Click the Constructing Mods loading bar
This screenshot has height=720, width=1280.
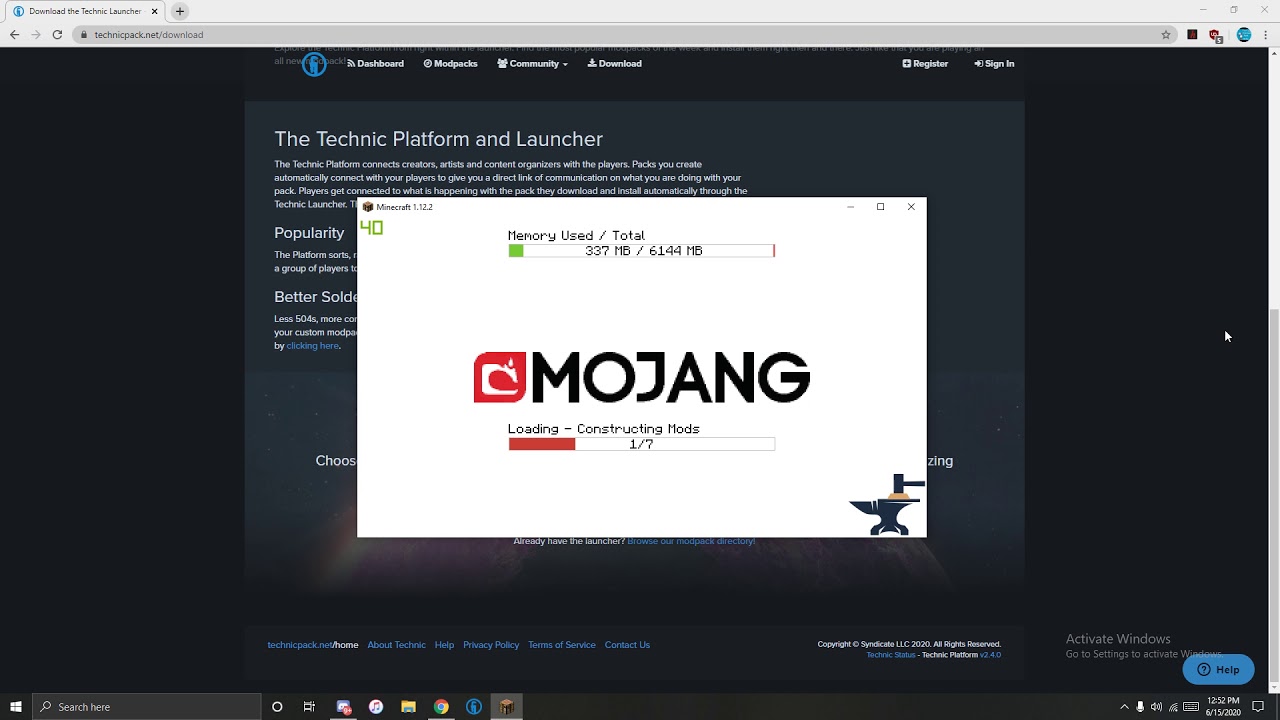point(641,444)
